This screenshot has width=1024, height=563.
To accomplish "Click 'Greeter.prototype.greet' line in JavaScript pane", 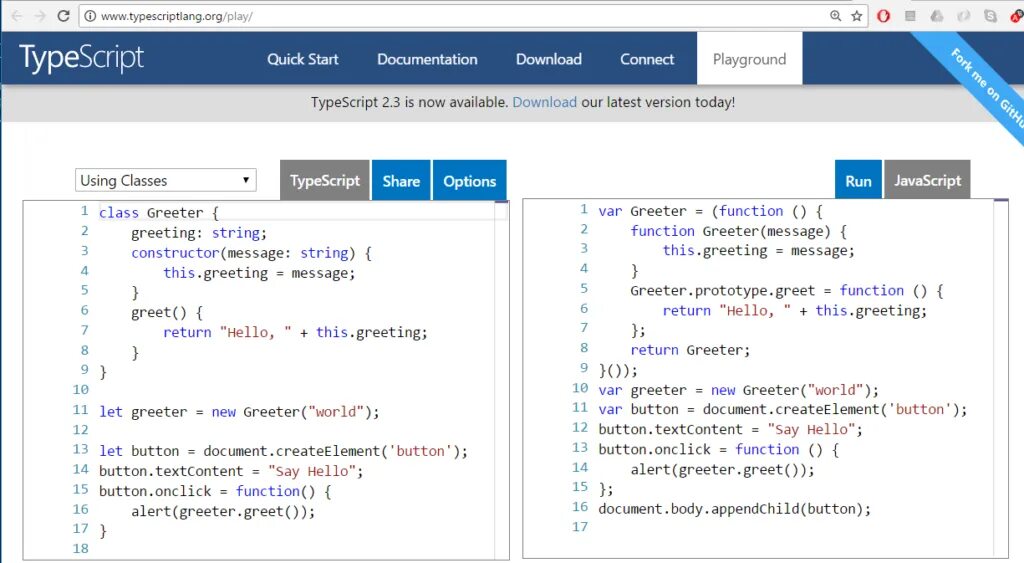I will [787, 291].
